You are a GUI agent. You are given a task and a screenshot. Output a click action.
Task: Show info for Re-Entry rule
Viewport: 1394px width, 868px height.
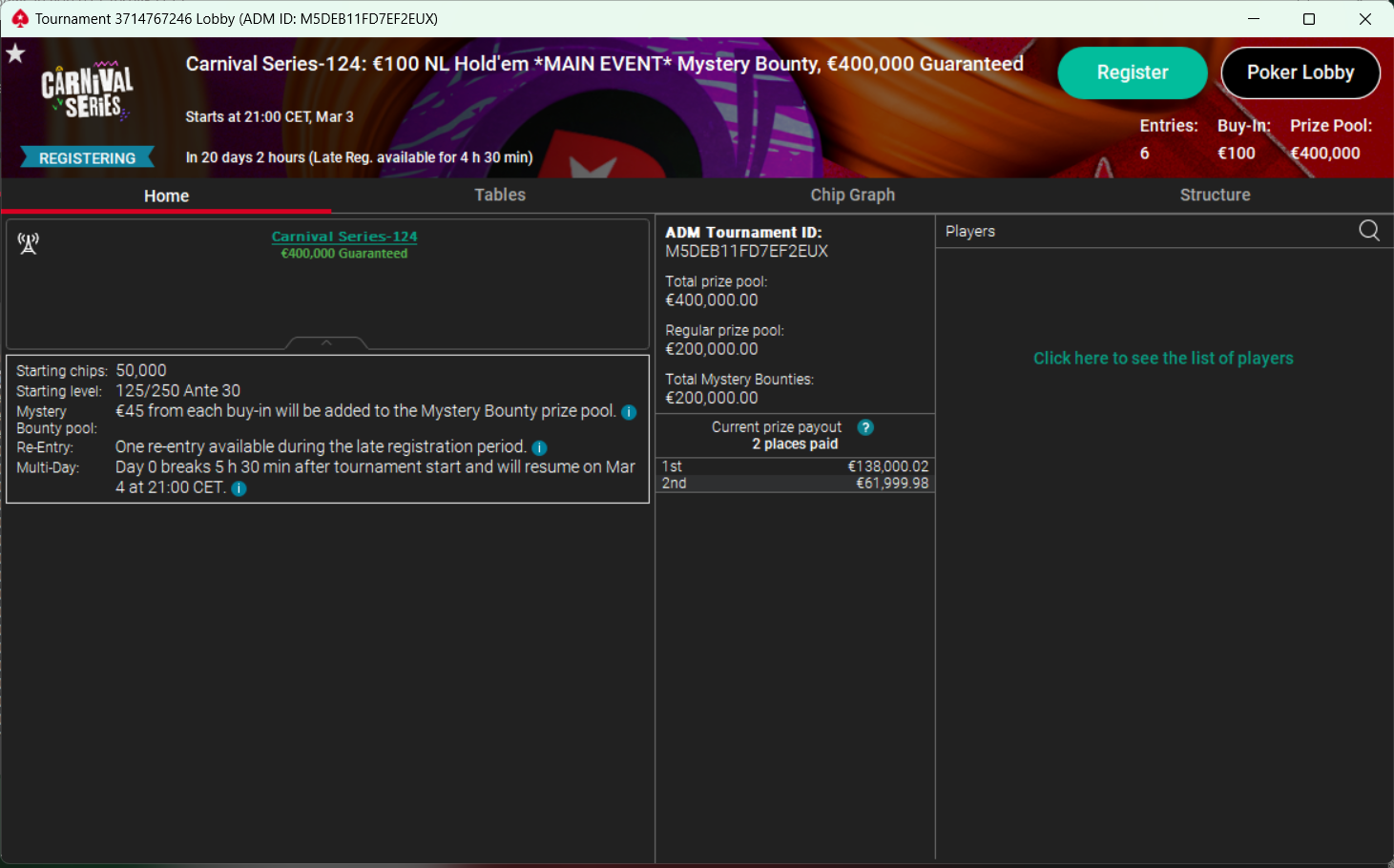pyautogui.click(x=539, y=447)
